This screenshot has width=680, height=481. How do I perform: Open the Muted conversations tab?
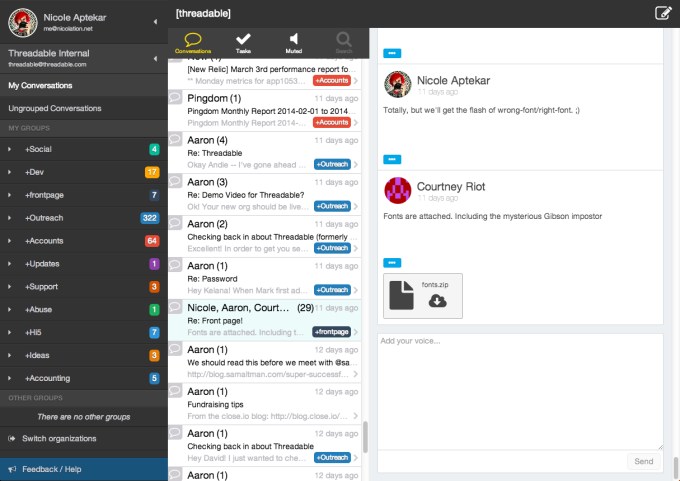pos(294,43)
